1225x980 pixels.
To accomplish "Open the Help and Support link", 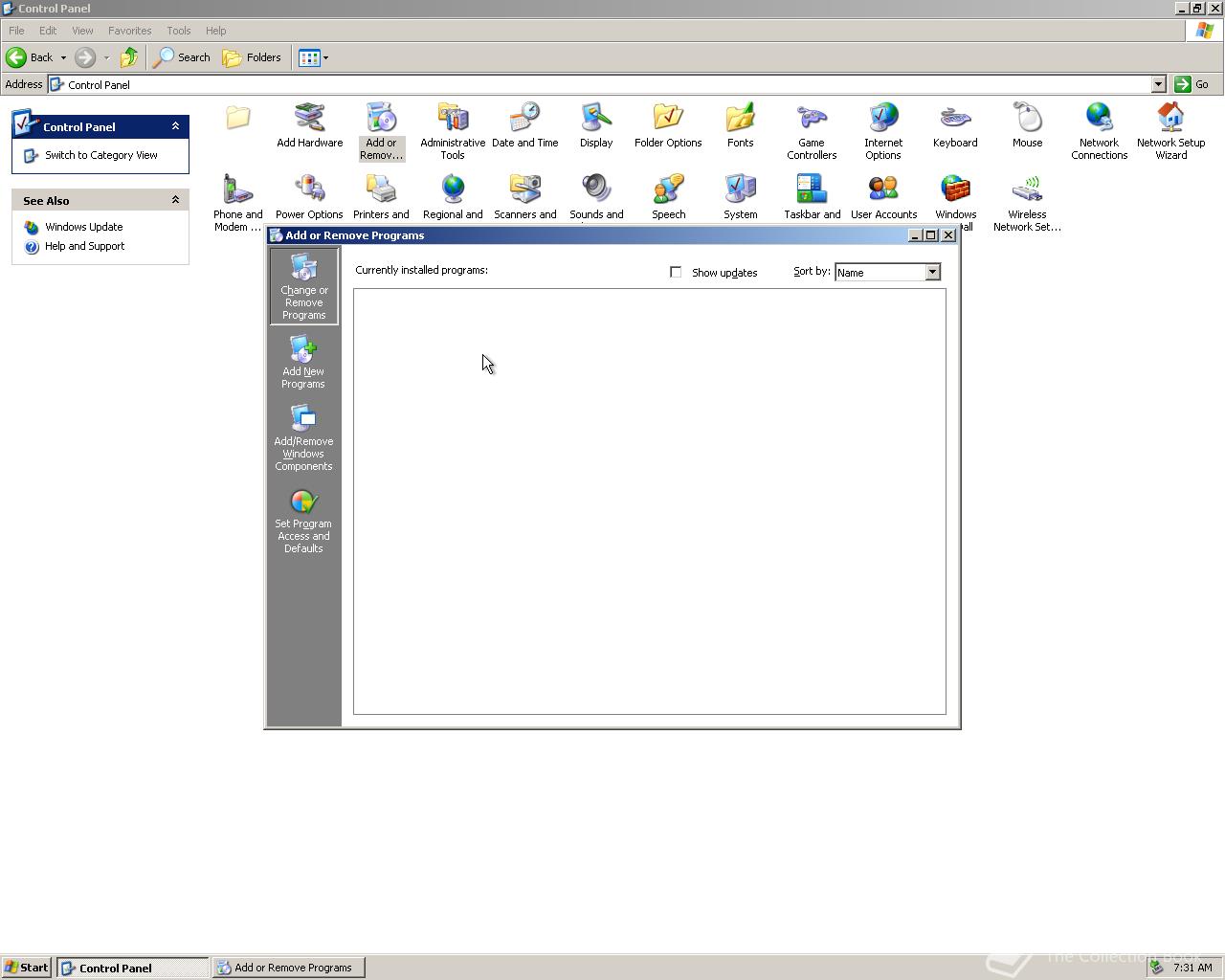I will click(85, 246).
